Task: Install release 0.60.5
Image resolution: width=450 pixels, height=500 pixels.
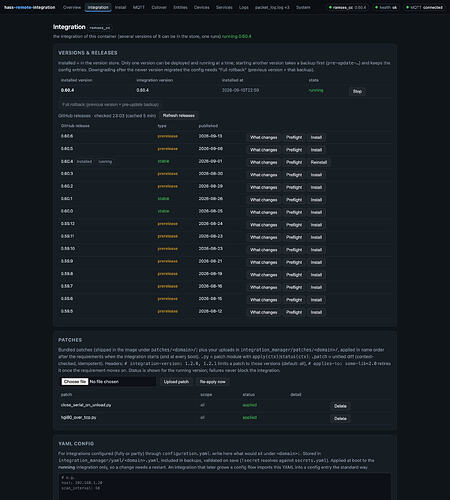Action: [x=316, y=150]
